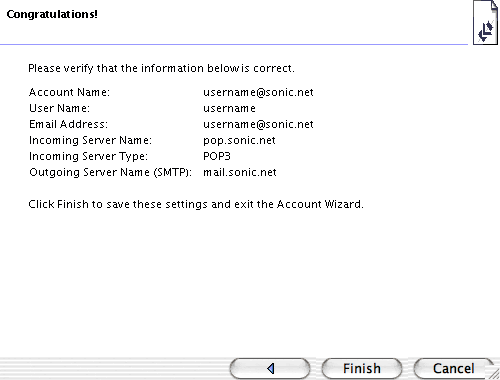Viewport: 500px width, 380px height.
Task: Click the value pop.sonic.net
Action: pyautogui.click(x=239, y=141)
